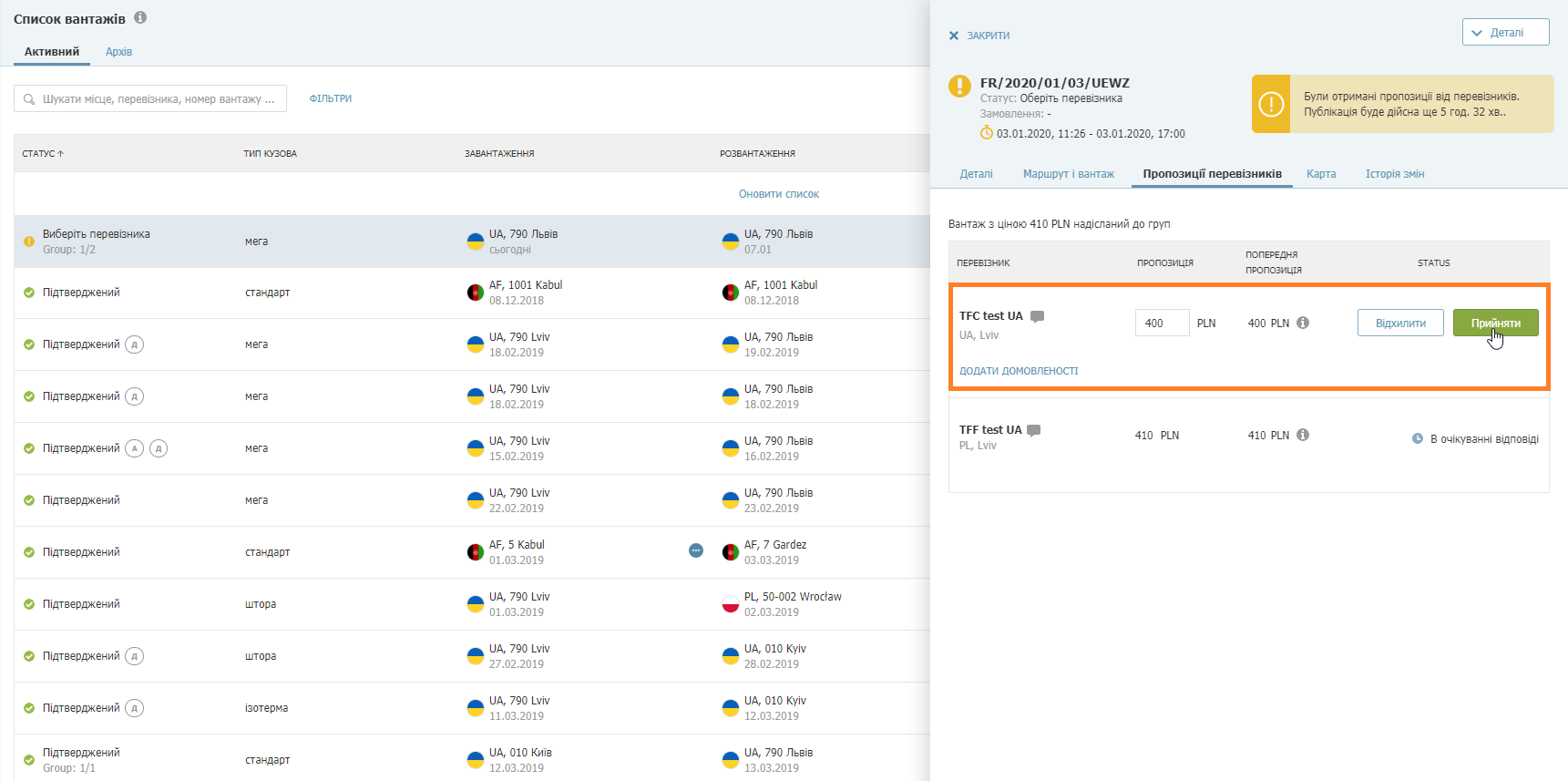This screenshot has width=1568, height=781.
Task: Click the ізотерма body type cell
Action: click(266, 708)
